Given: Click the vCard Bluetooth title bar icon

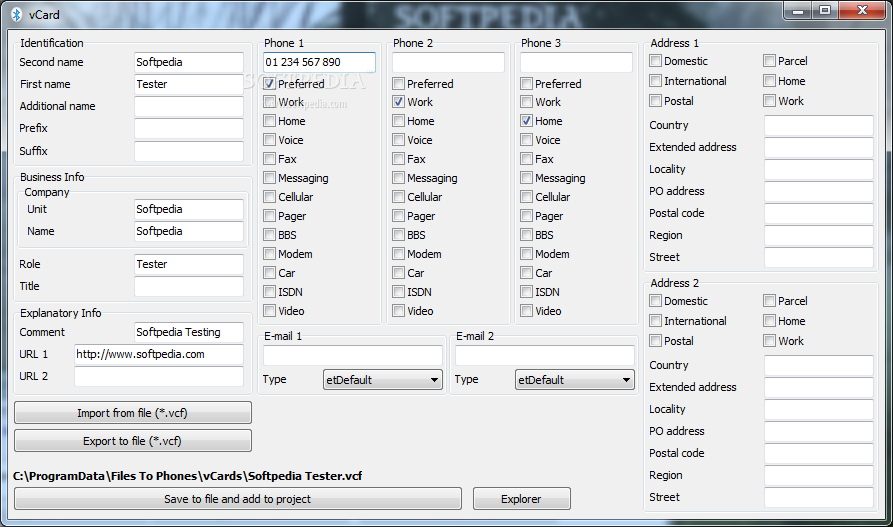Looking at the screenshot, I should click(17, 14).
